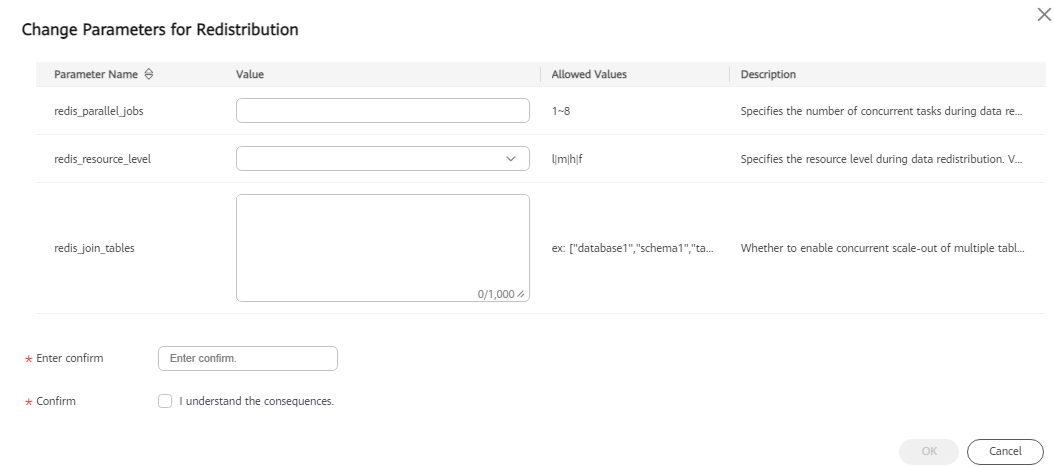Click the Description column header
1054x467 pixels.
click(768, 75)
